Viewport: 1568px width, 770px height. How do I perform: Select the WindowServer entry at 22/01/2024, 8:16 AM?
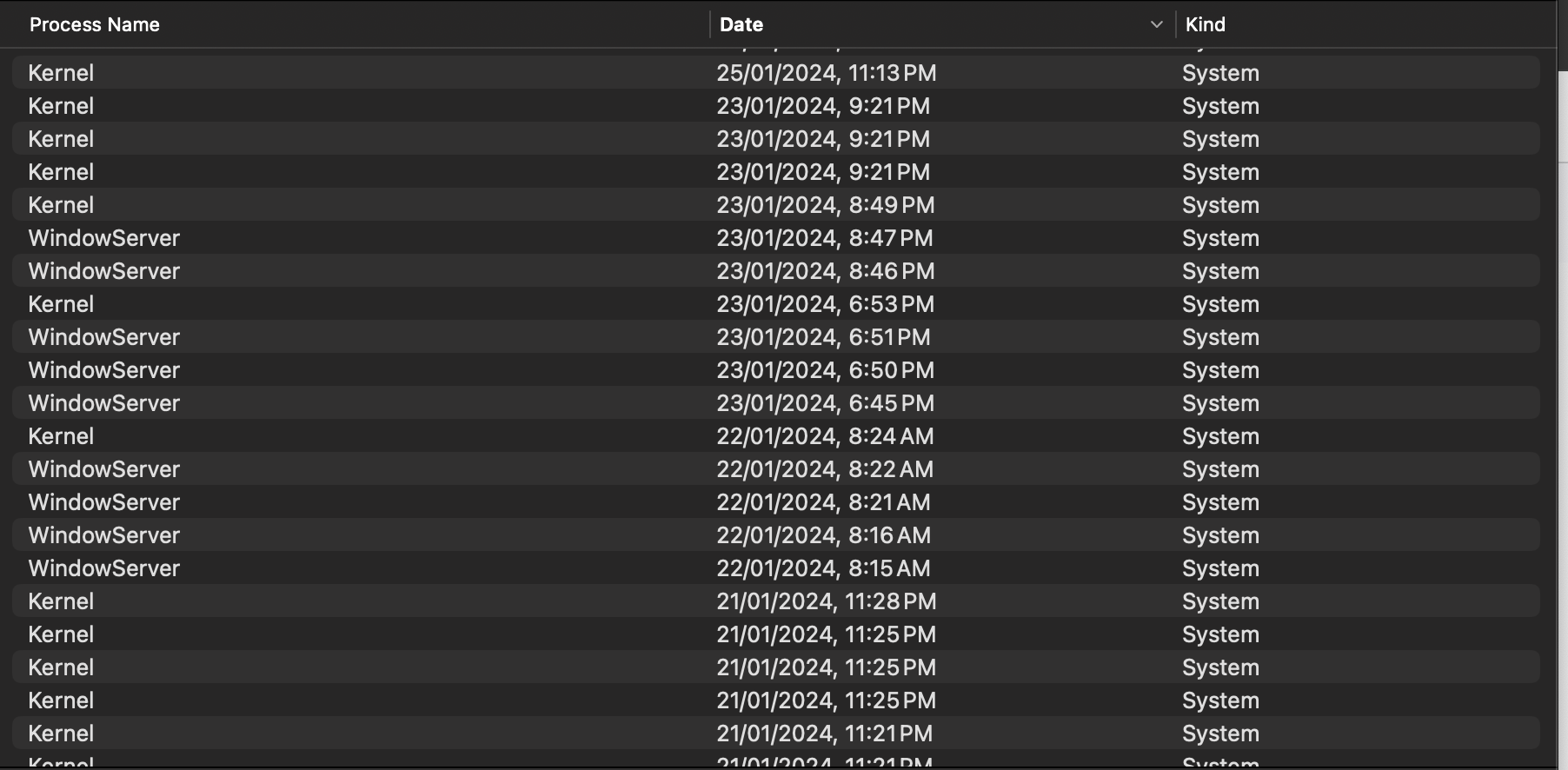pos(776,535)
